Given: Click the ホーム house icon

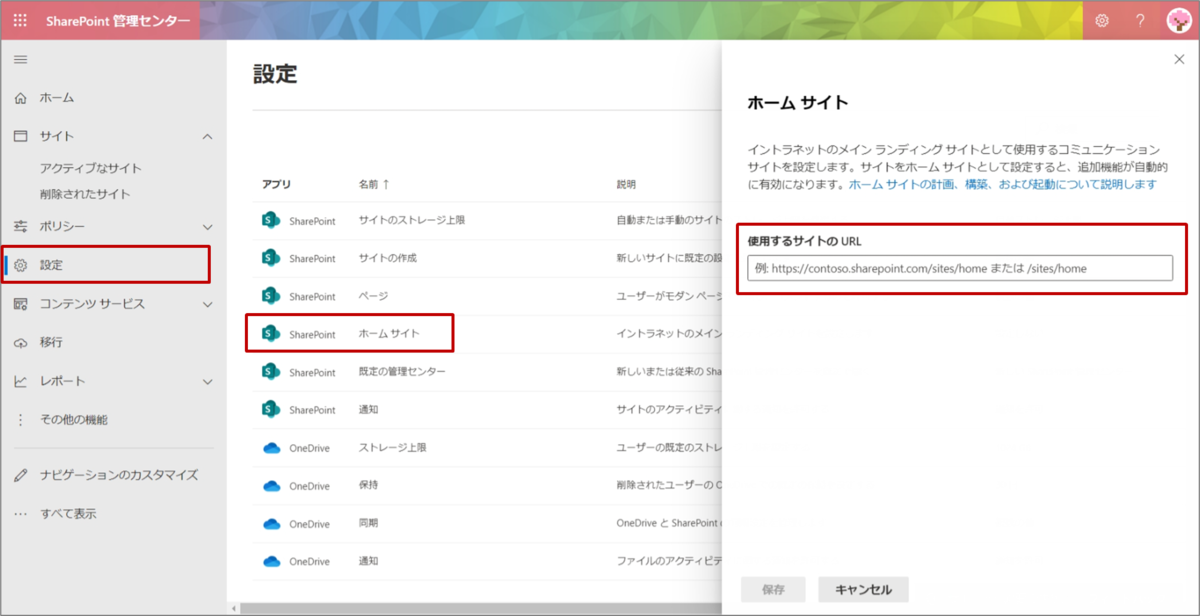Looking at the screenshot, I should coord(21,98).
